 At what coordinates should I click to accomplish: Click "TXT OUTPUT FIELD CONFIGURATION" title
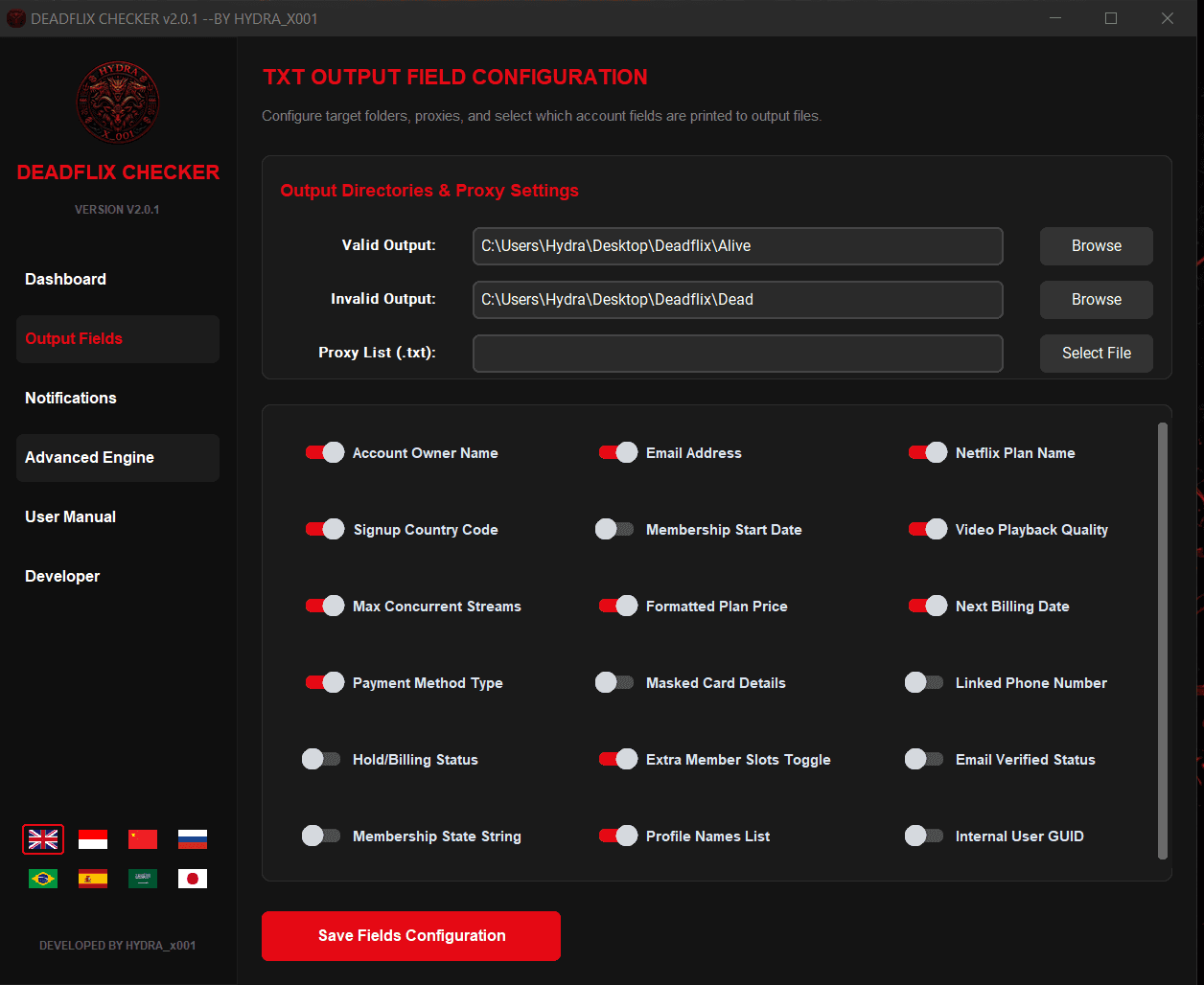455,78
